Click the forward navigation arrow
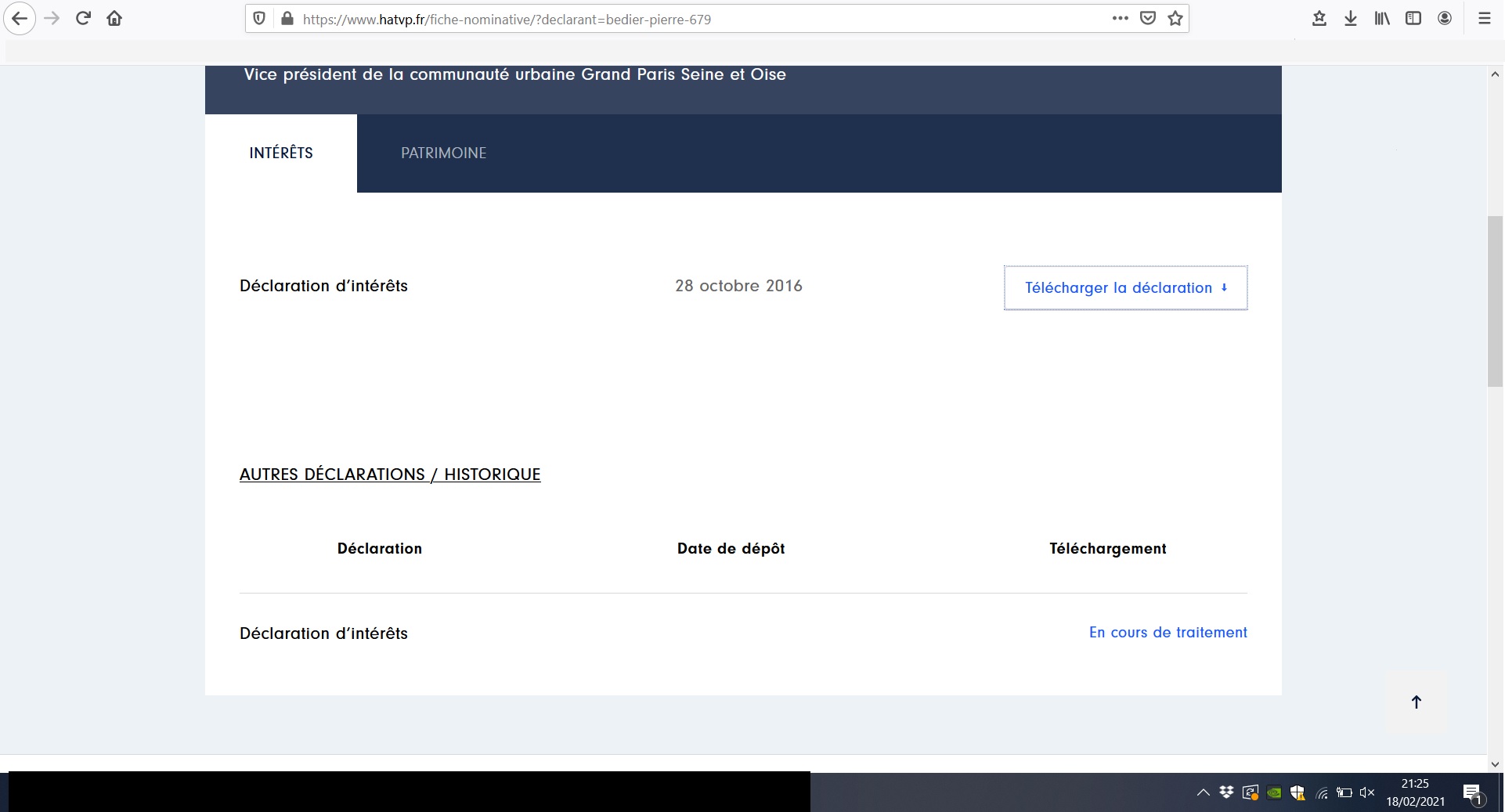This screenshot has height=812, width=1505. [52, 19]
